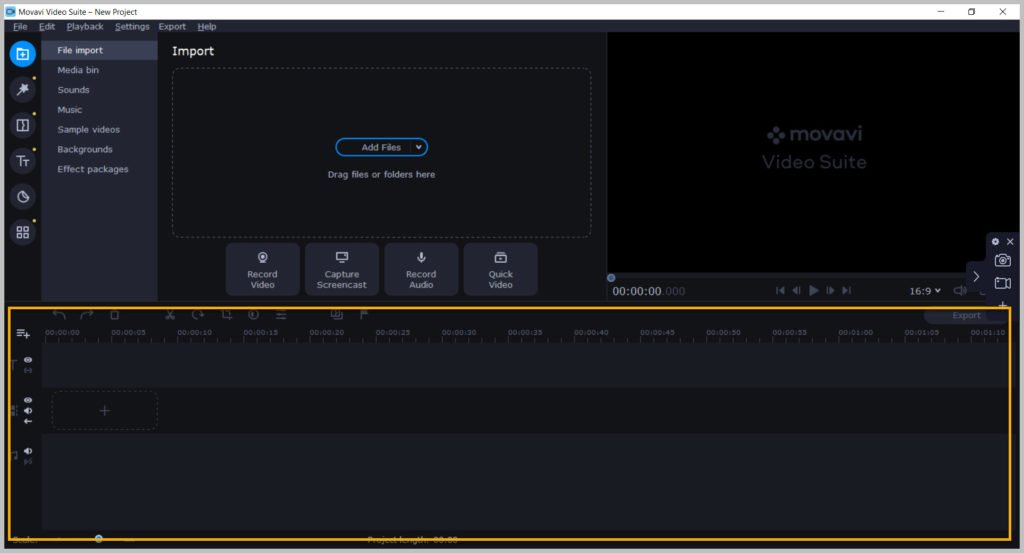Open the Titles text panel
Viewport: 1024px width, 553px height.
(22, 161)
